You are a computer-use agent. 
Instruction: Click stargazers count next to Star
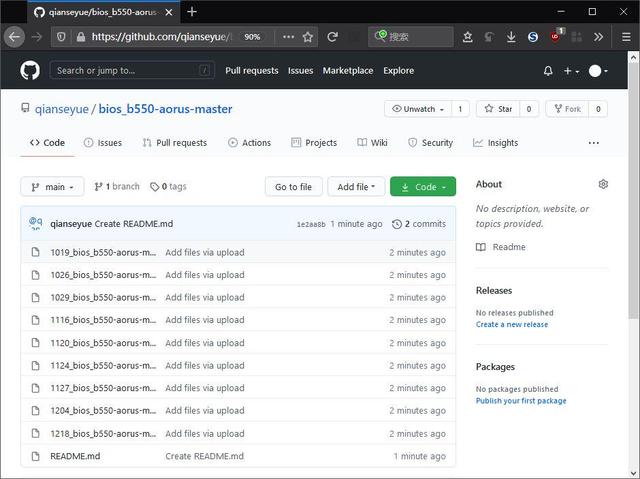[529, 109]
